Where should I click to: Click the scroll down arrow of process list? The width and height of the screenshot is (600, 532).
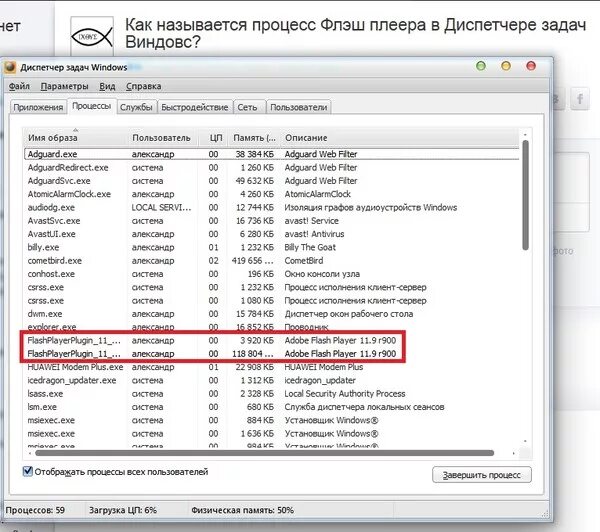(x=525, y=442)
